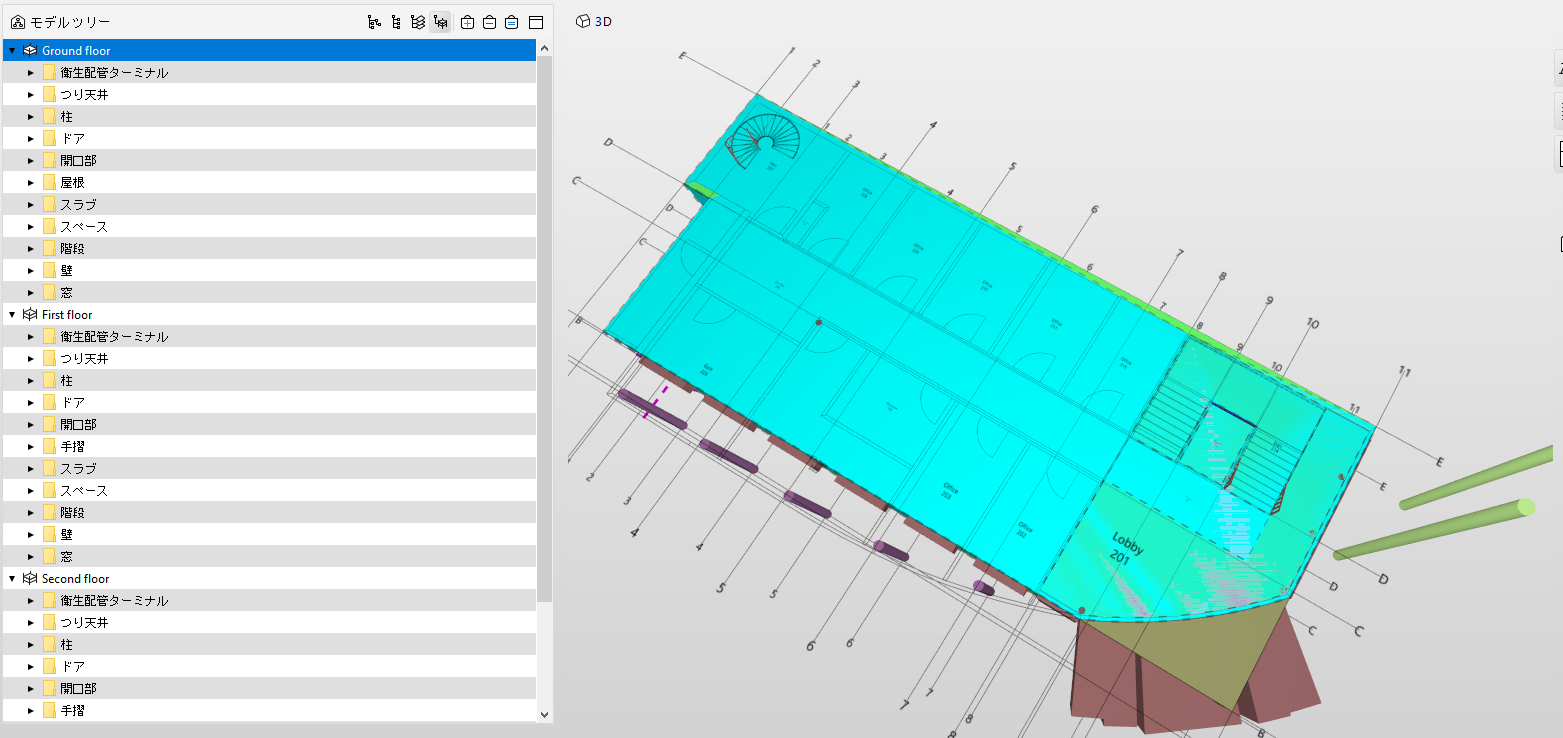Toggle the storey tree view icon
Image resolution: width=1563 pixels, height=738 pixels.
point(440,22)
